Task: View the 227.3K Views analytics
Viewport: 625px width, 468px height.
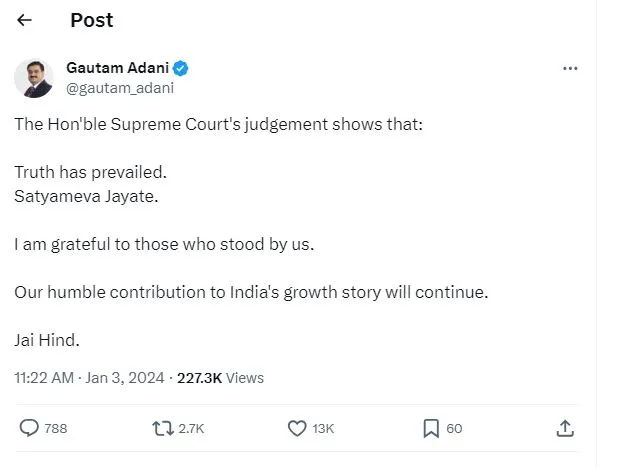Action: [220, 378]
